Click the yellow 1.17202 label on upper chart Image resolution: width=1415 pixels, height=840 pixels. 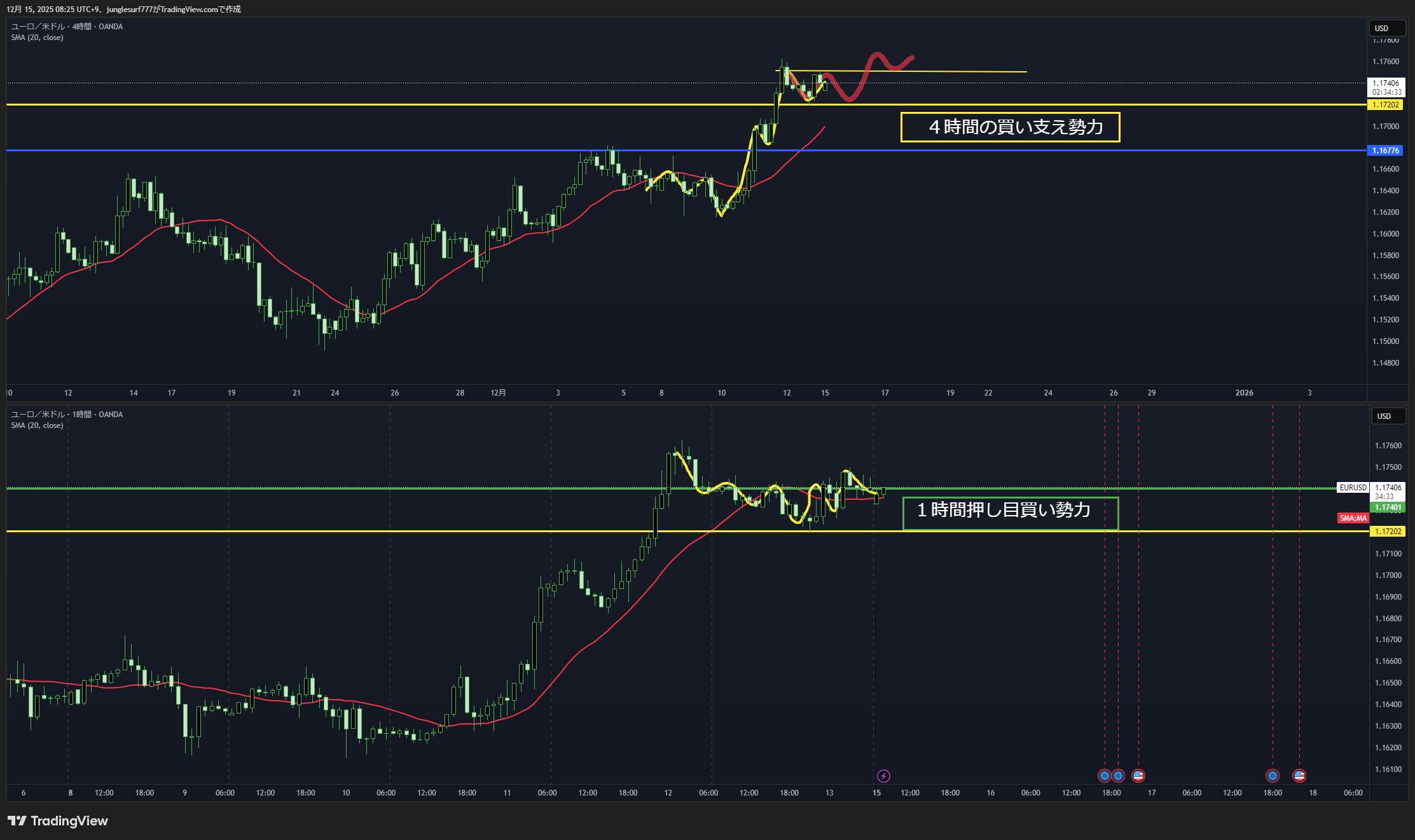coord(1385,105)
